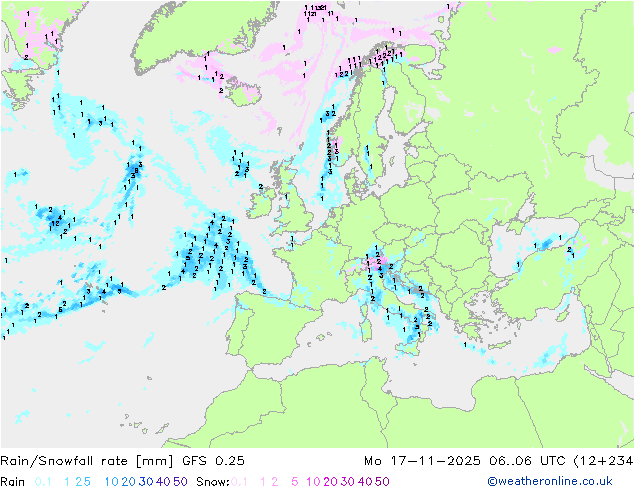Click the Rain 30 legend value
634x490 pixels.
click(x=146, y=482)
